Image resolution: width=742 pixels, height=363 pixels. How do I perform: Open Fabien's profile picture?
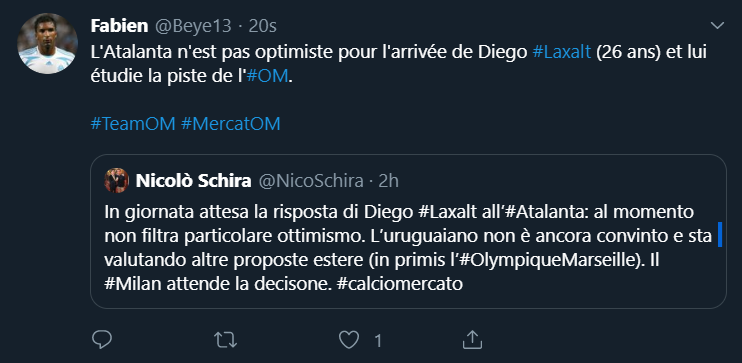47,44
